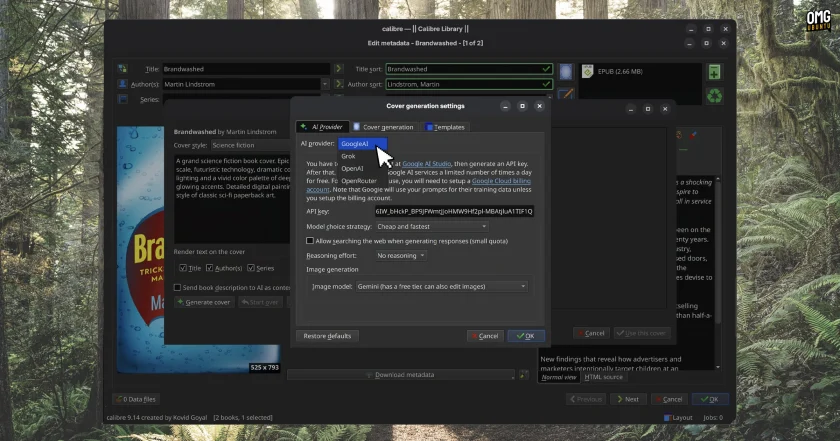Open the Model choice strategy dropdown
This screenshot has height=441, width=840.
point(432,227)
